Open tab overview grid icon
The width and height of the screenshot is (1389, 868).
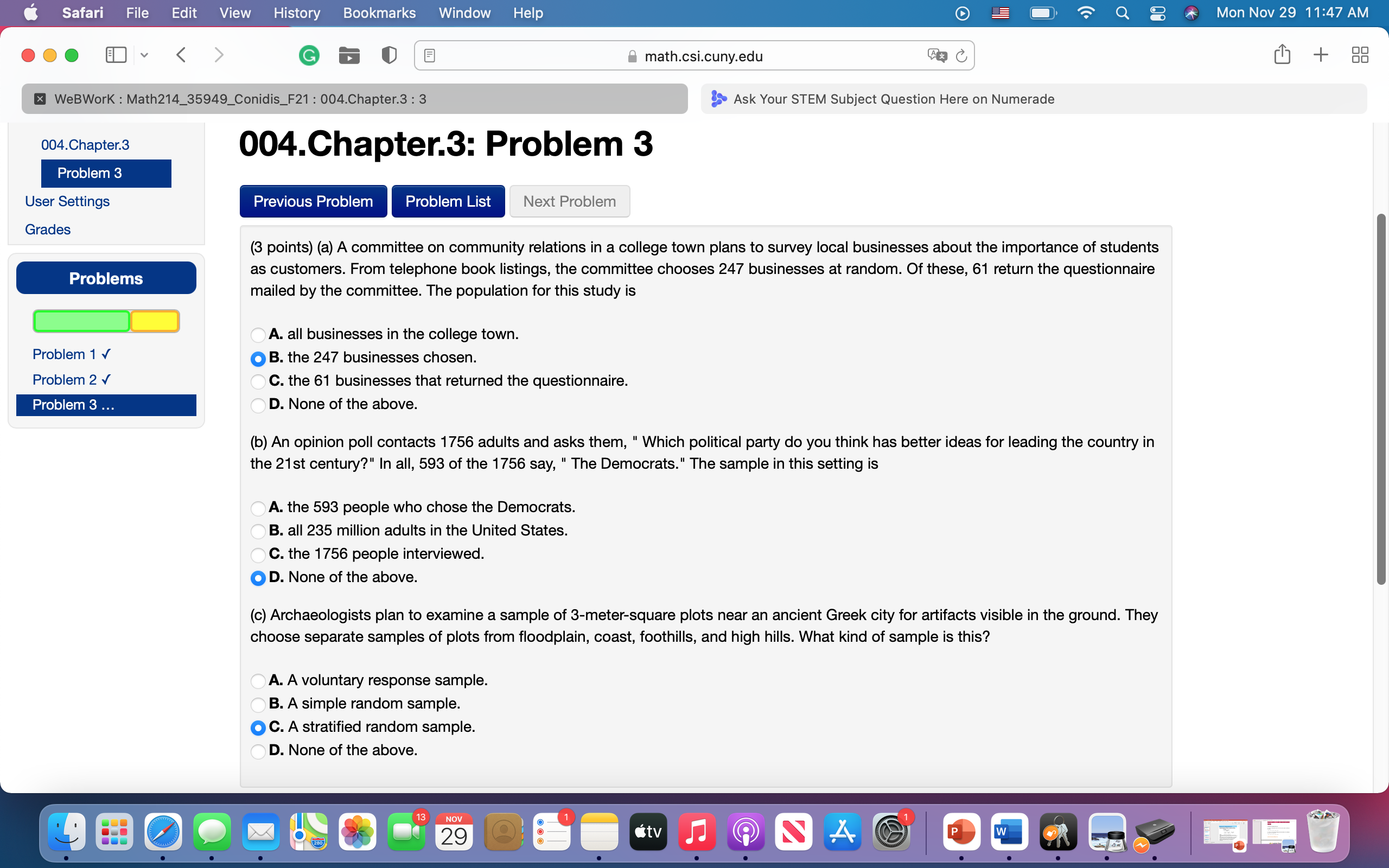(1360, 55)
